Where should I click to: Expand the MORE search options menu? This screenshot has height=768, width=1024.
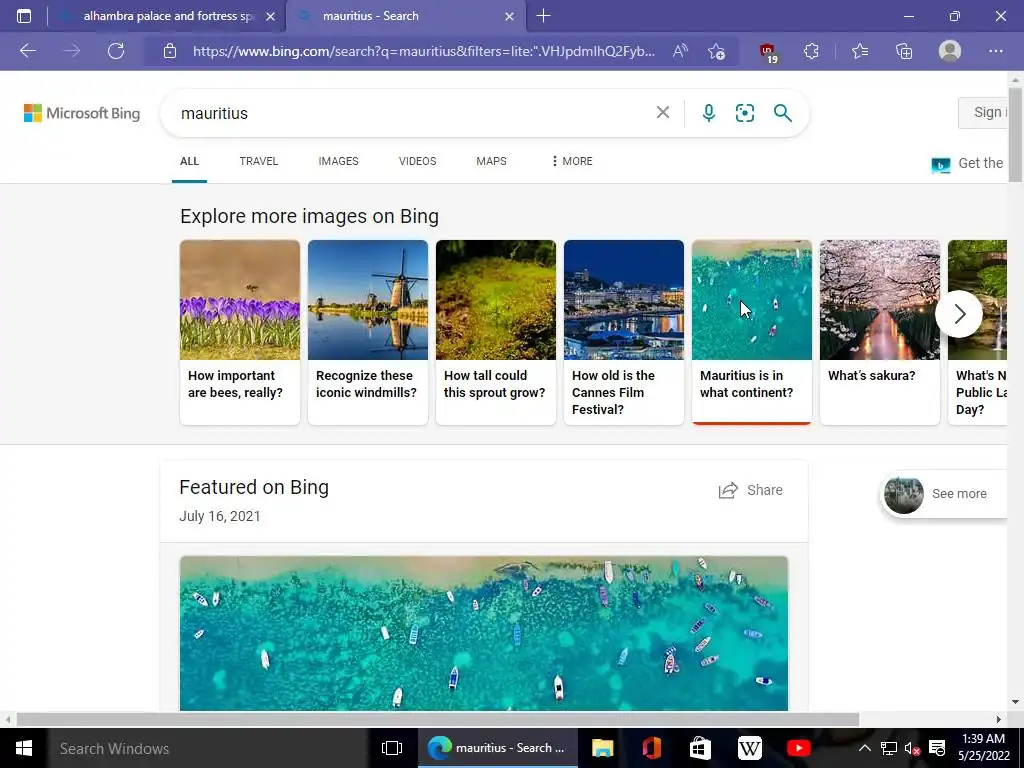(x=572, y=161)
